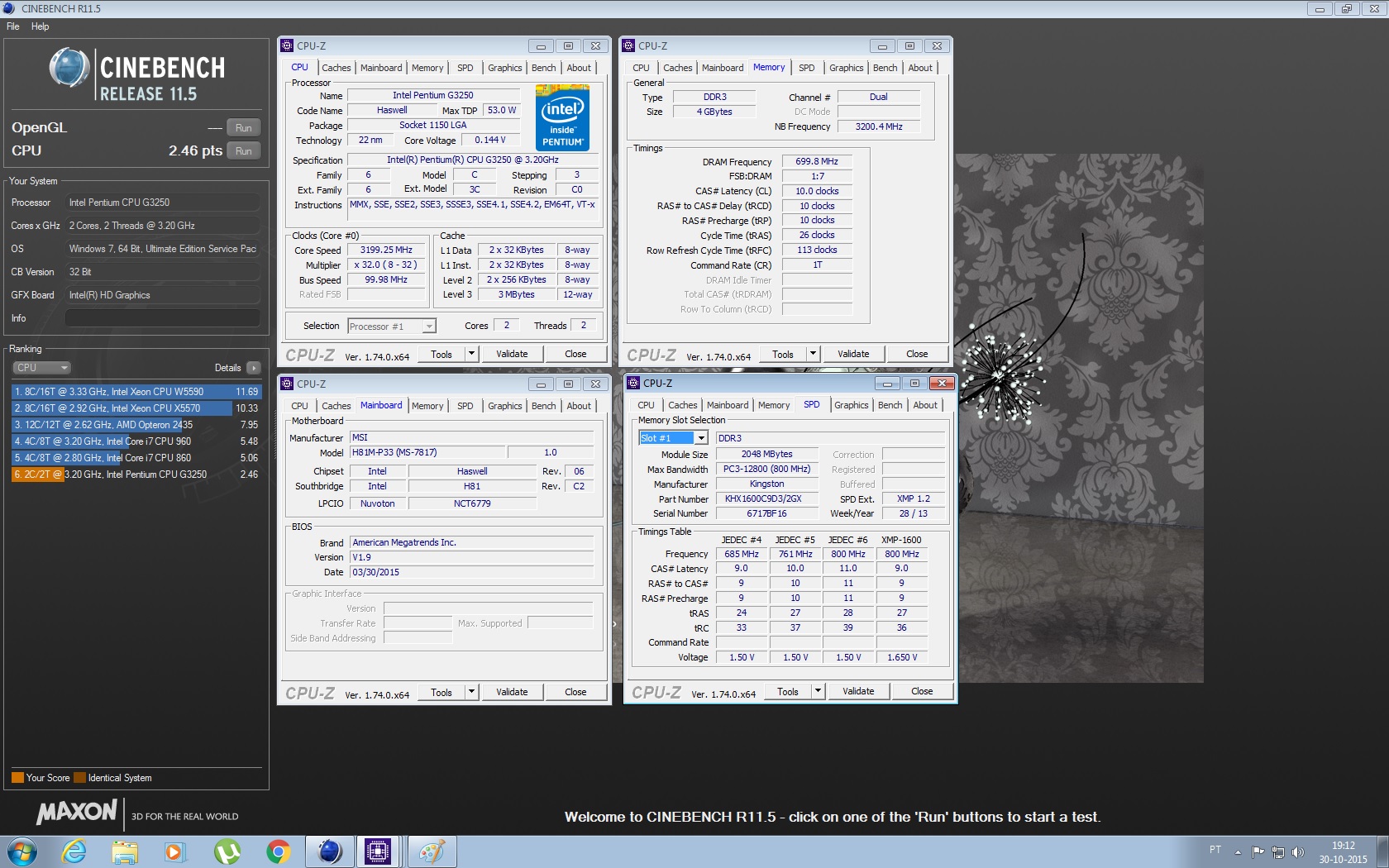Click the Show Desktop button

point(1382,851)
